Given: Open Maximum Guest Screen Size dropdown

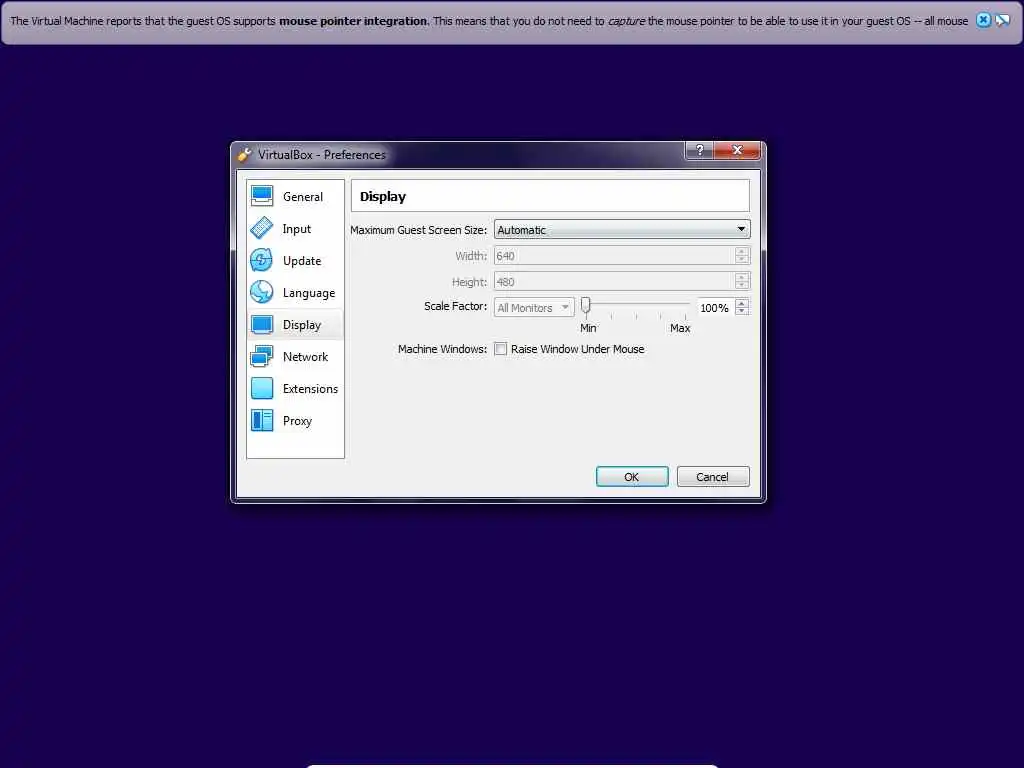Looking at the screenshot, I should coord(622,229).
